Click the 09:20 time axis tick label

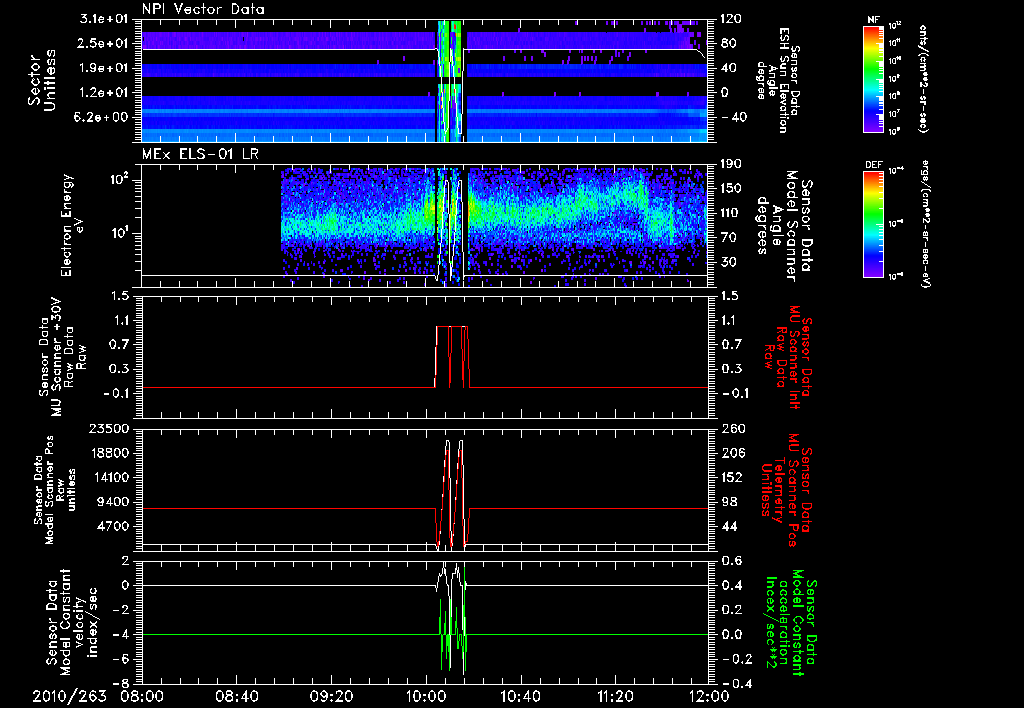point(331,696)
